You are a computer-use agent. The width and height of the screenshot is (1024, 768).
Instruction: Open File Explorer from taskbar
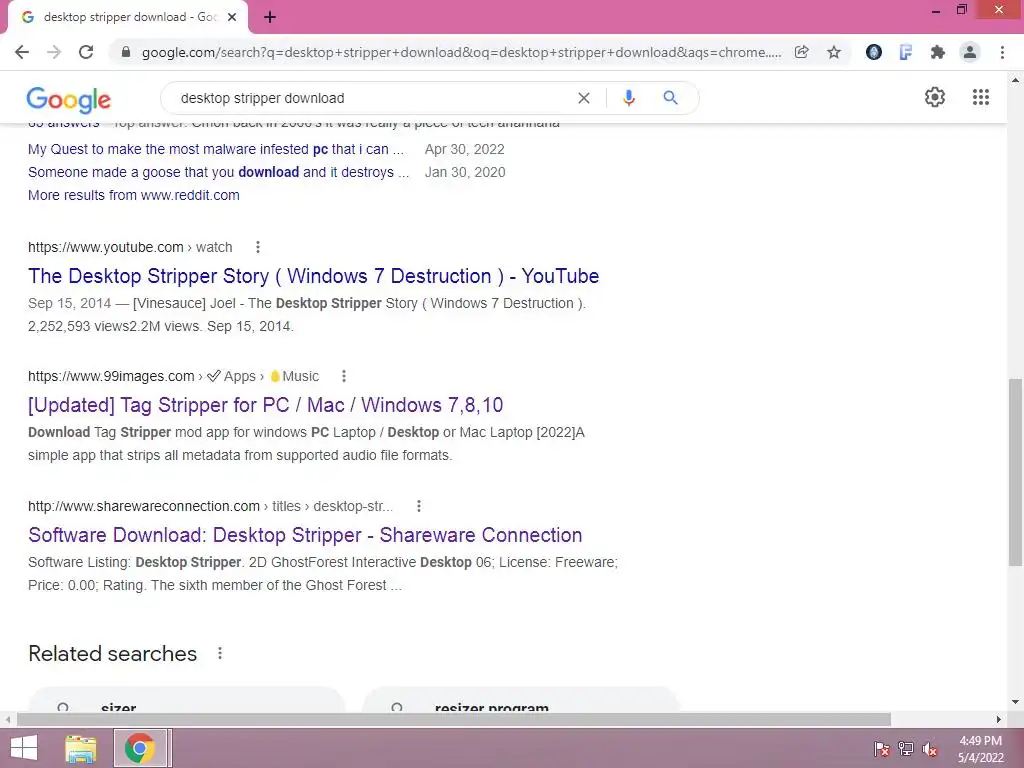click(x=81, y=748)
